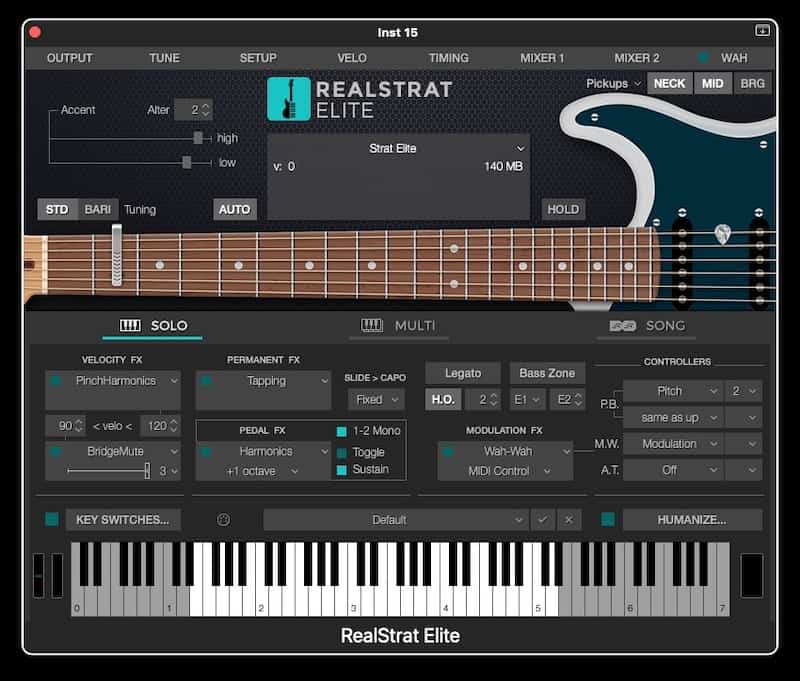Select the MULTI mode tab
Image resolution: width=800 pixels, height=681 pixels.
point(398,326)
